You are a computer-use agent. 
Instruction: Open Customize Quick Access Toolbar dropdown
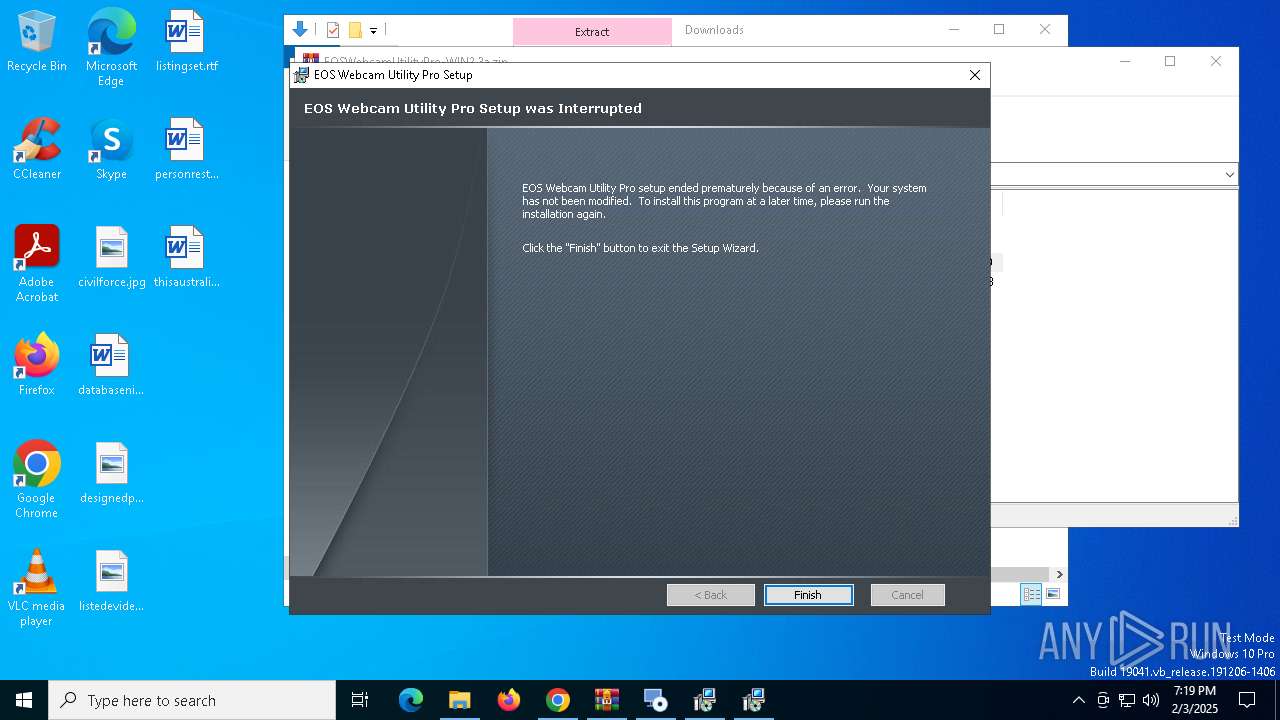(x=373, y=31)
